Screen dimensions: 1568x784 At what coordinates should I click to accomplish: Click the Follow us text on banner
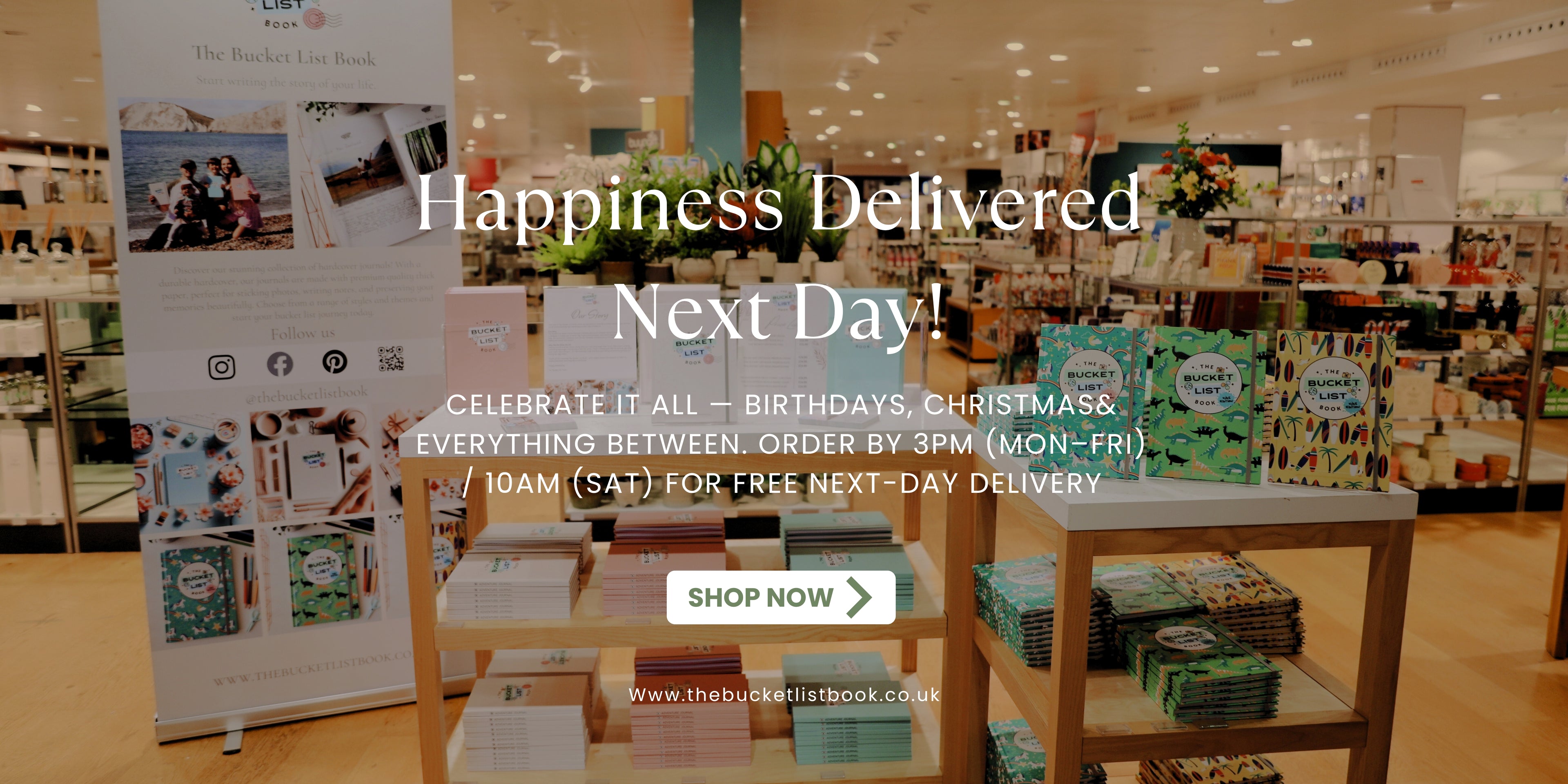coord(303,333)
